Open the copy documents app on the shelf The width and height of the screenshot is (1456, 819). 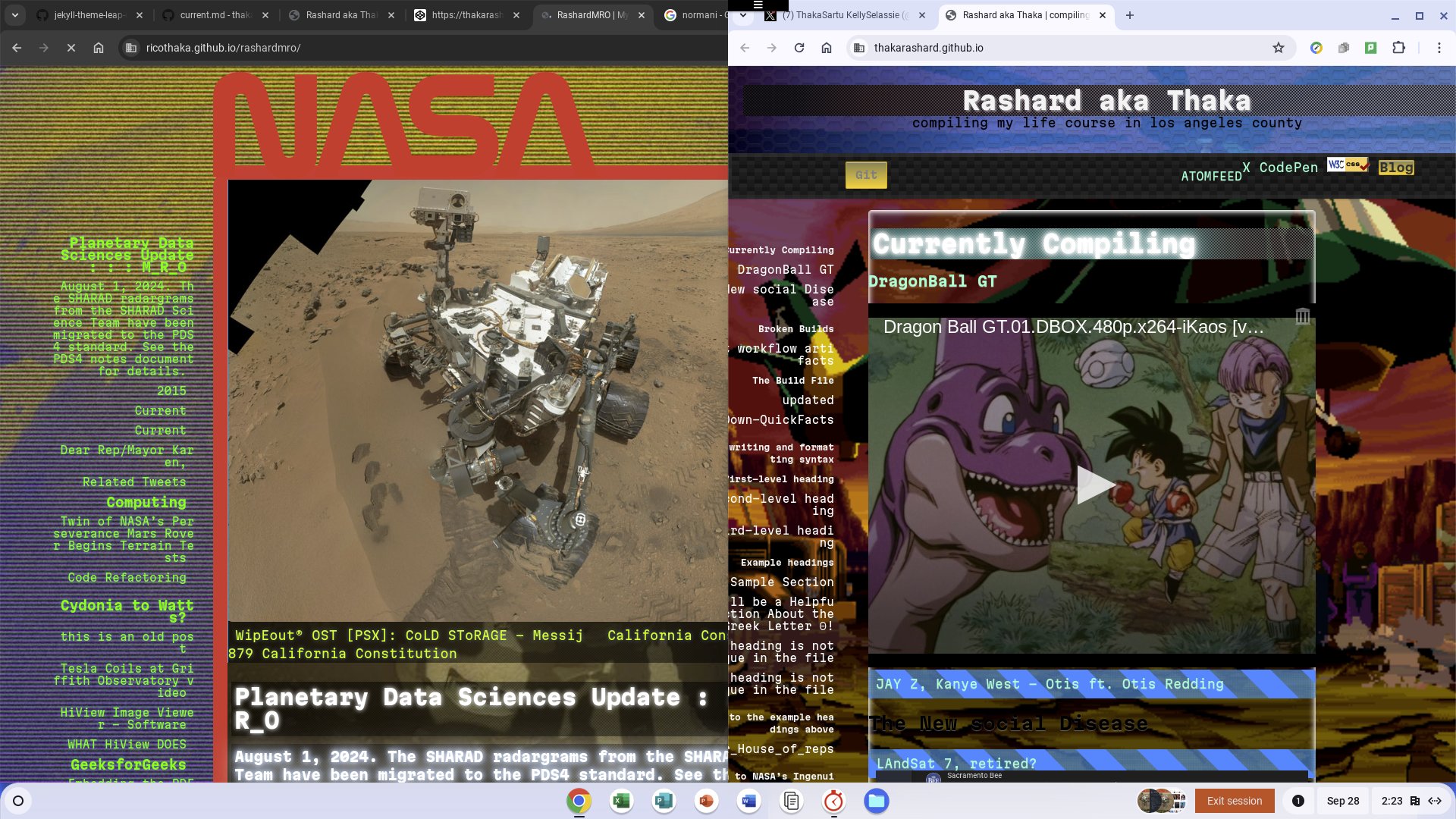click(x=791, y=801)
